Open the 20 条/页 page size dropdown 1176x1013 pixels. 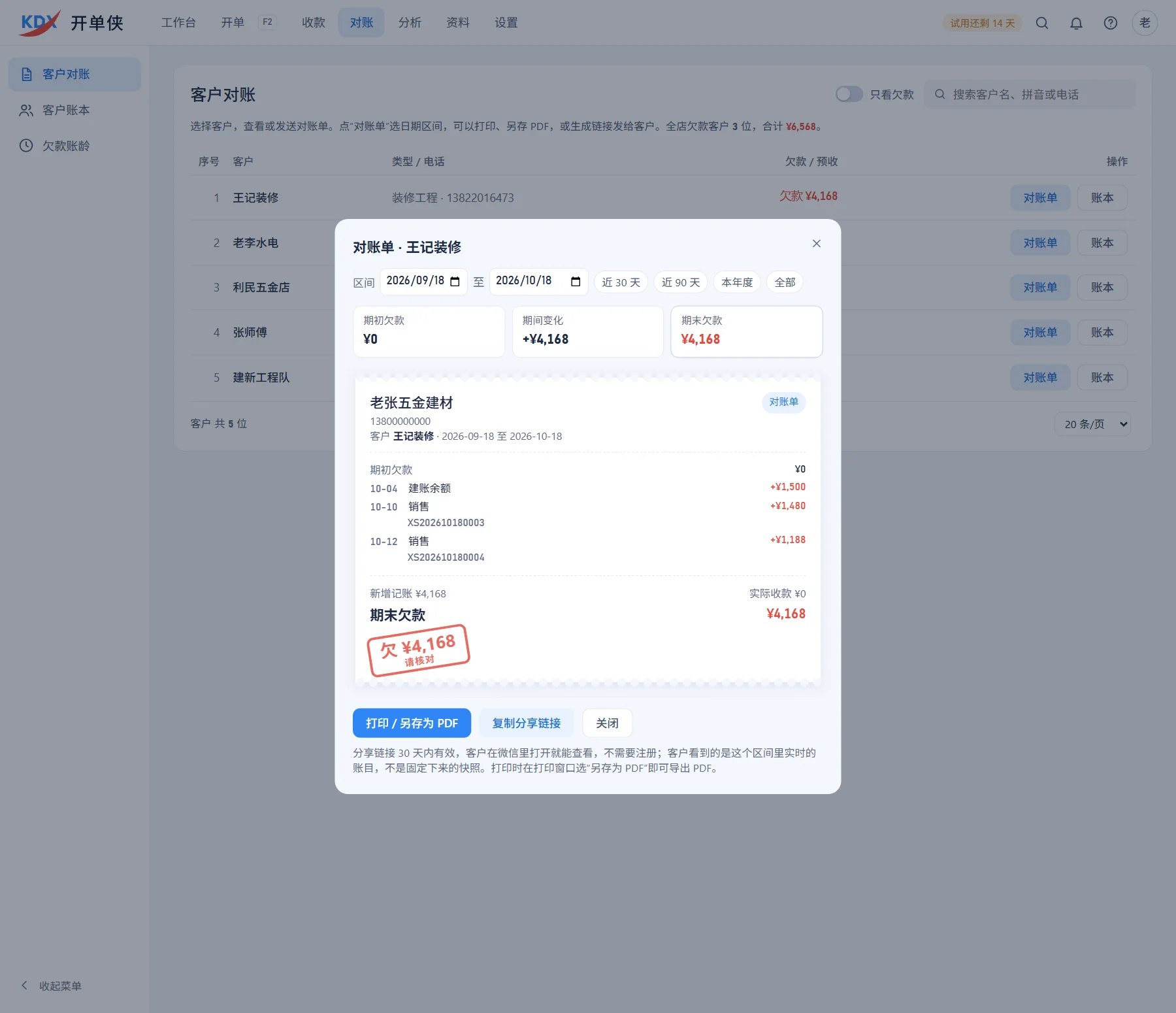[x=1092, y=424]
